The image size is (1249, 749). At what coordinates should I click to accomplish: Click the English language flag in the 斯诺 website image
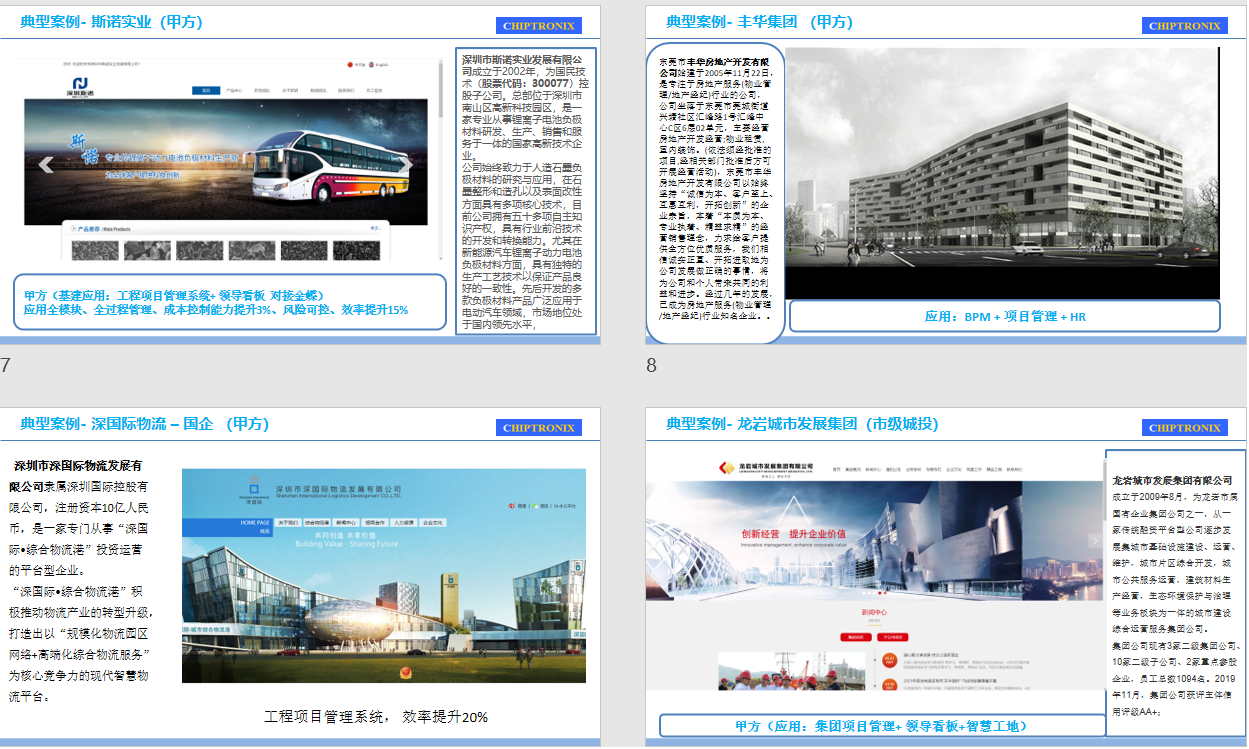pos(372,65)
